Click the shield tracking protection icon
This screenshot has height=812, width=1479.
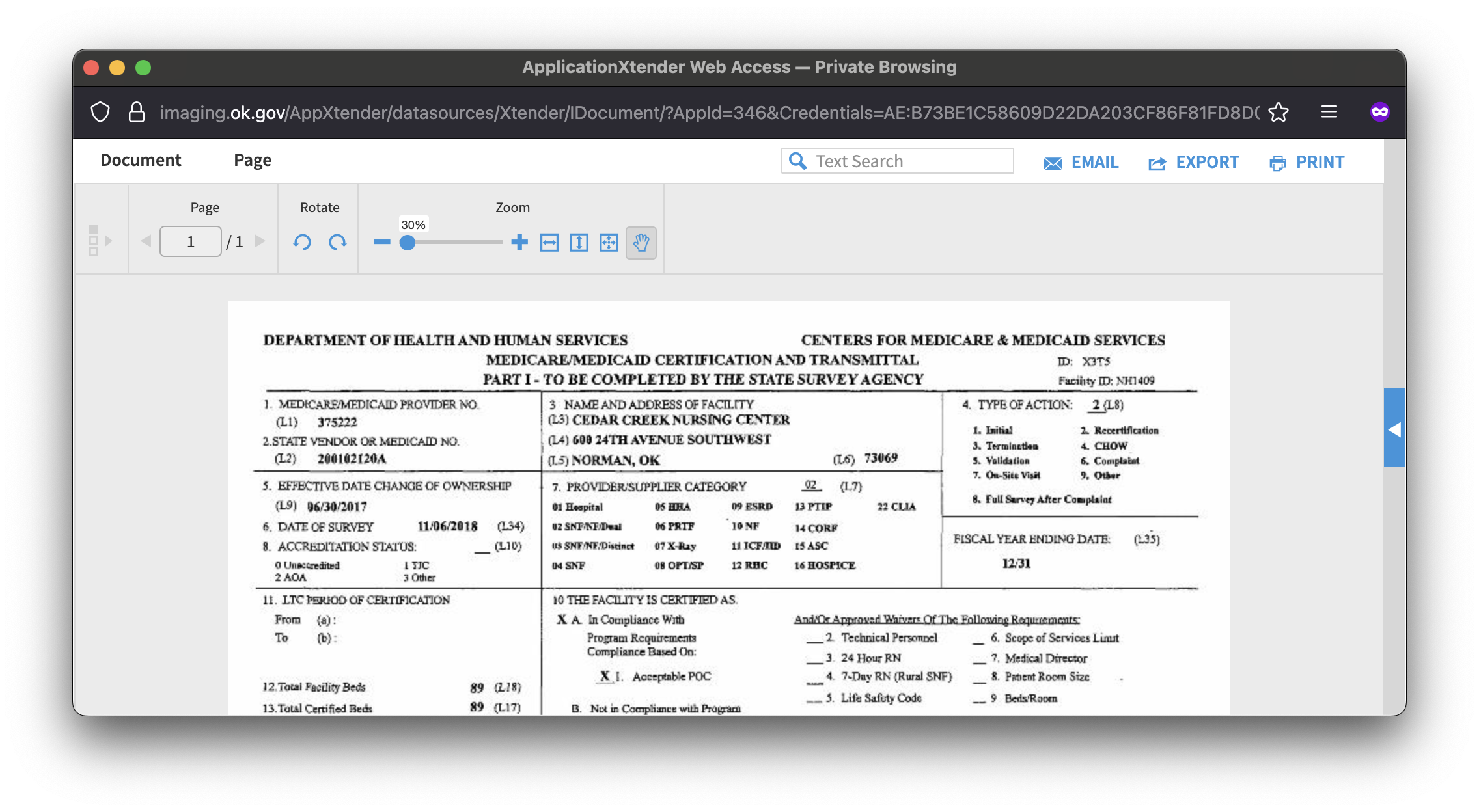tap(100, 113)
